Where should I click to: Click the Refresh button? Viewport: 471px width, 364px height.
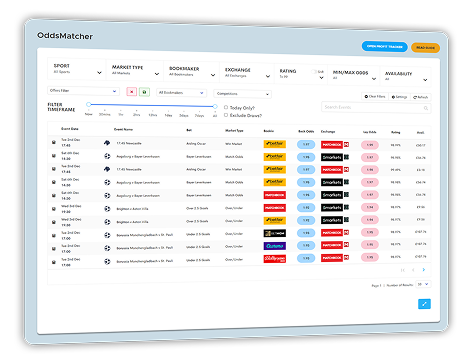[x=421, y=97]
